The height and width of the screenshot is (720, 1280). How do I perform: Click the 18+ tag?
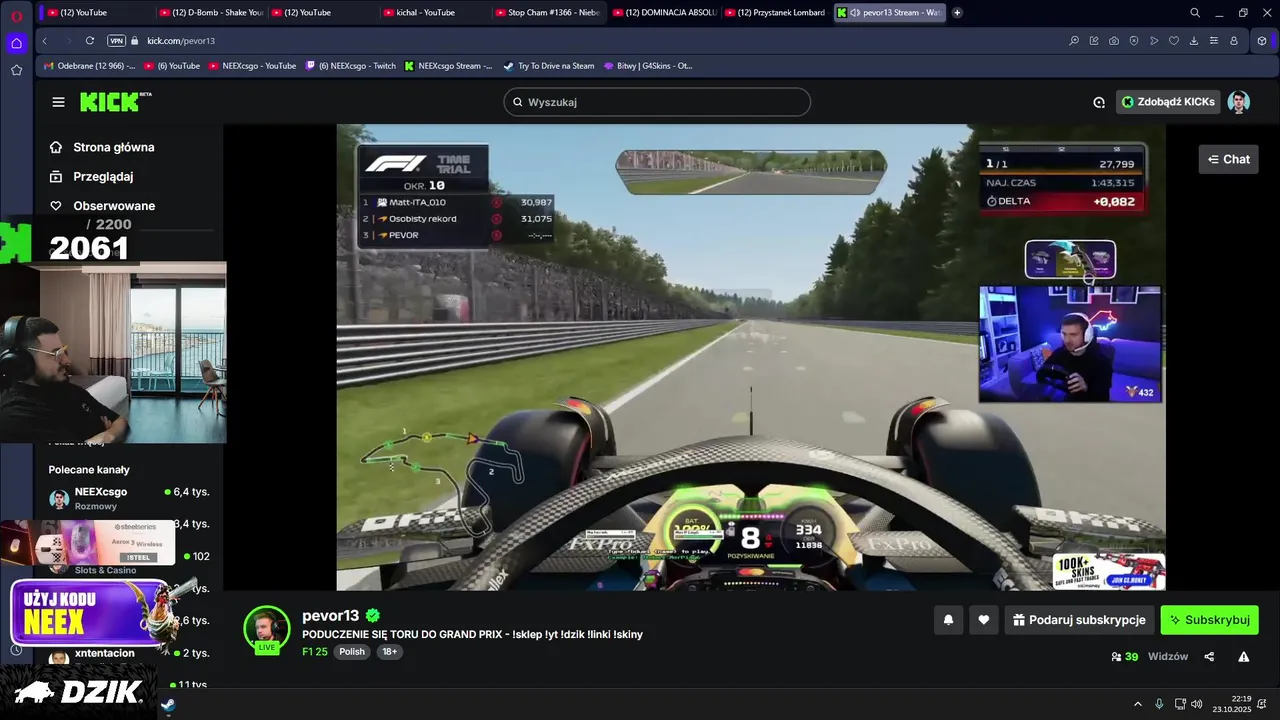pyautogui.click(x=389, y=652)
